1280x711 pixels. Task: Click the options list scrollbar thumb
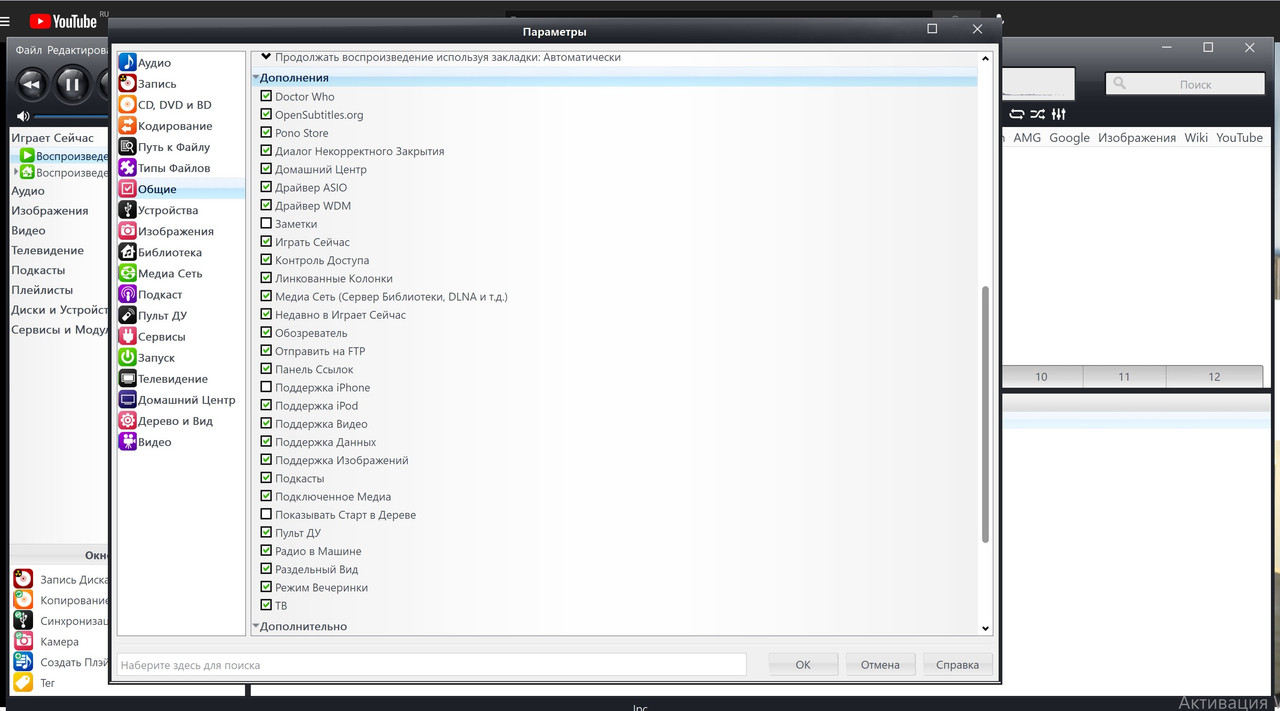[985, 415]
